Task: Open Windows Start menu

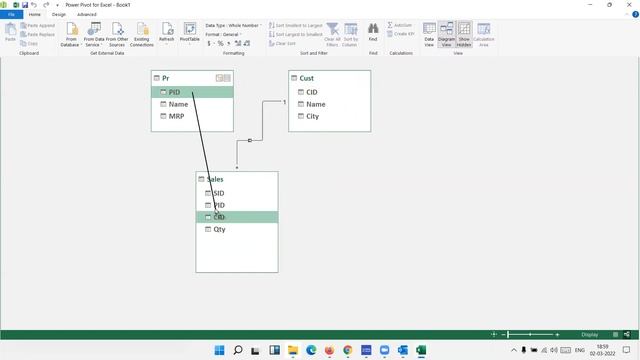Action: pos(220,350)
